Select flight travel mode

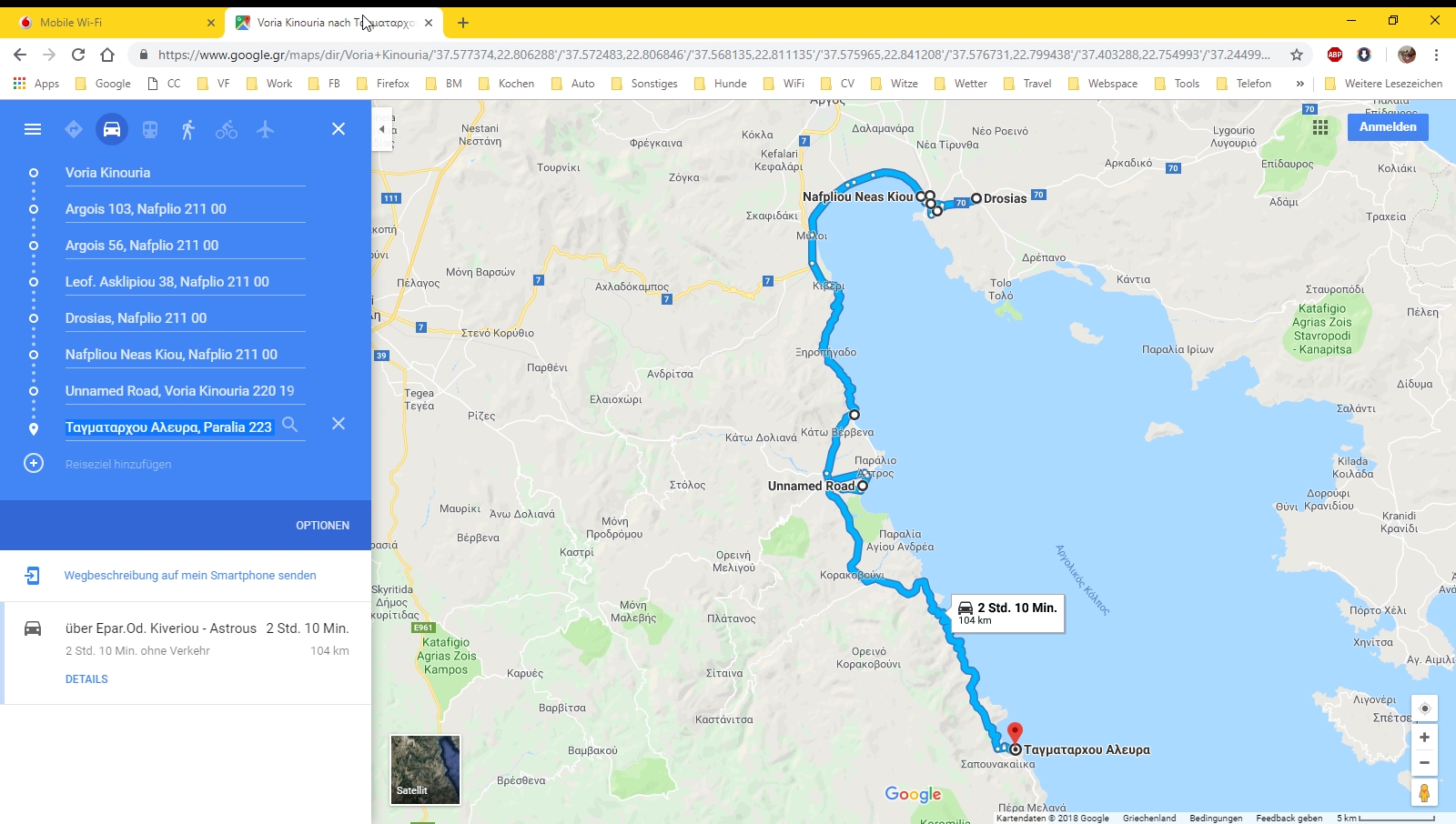tap(265, 129)
